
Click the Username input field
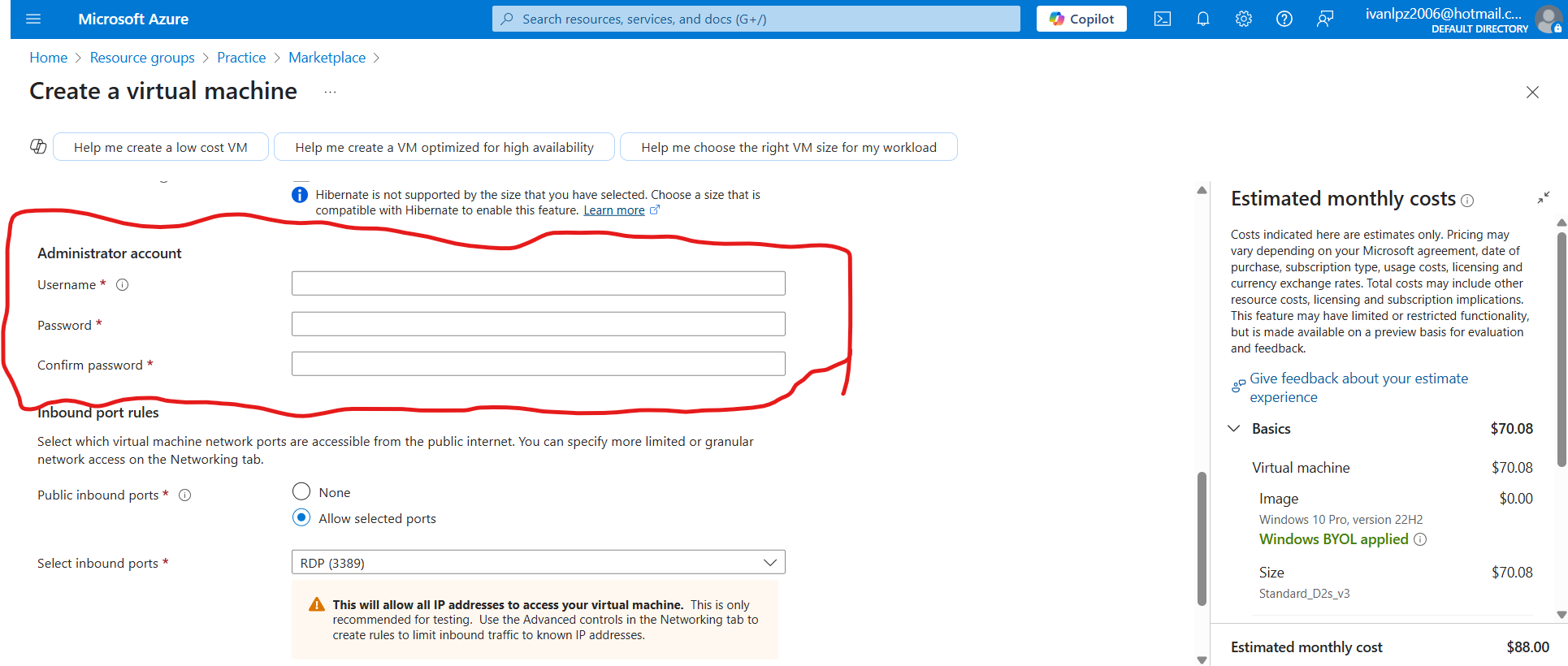point(538,283)
